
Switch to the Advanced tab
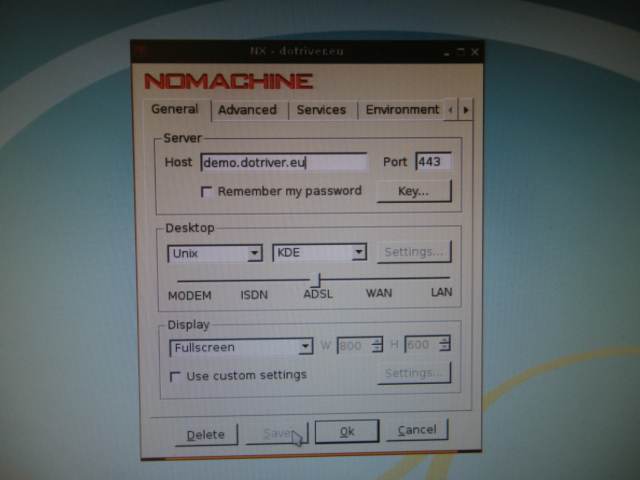pos(247,110)
